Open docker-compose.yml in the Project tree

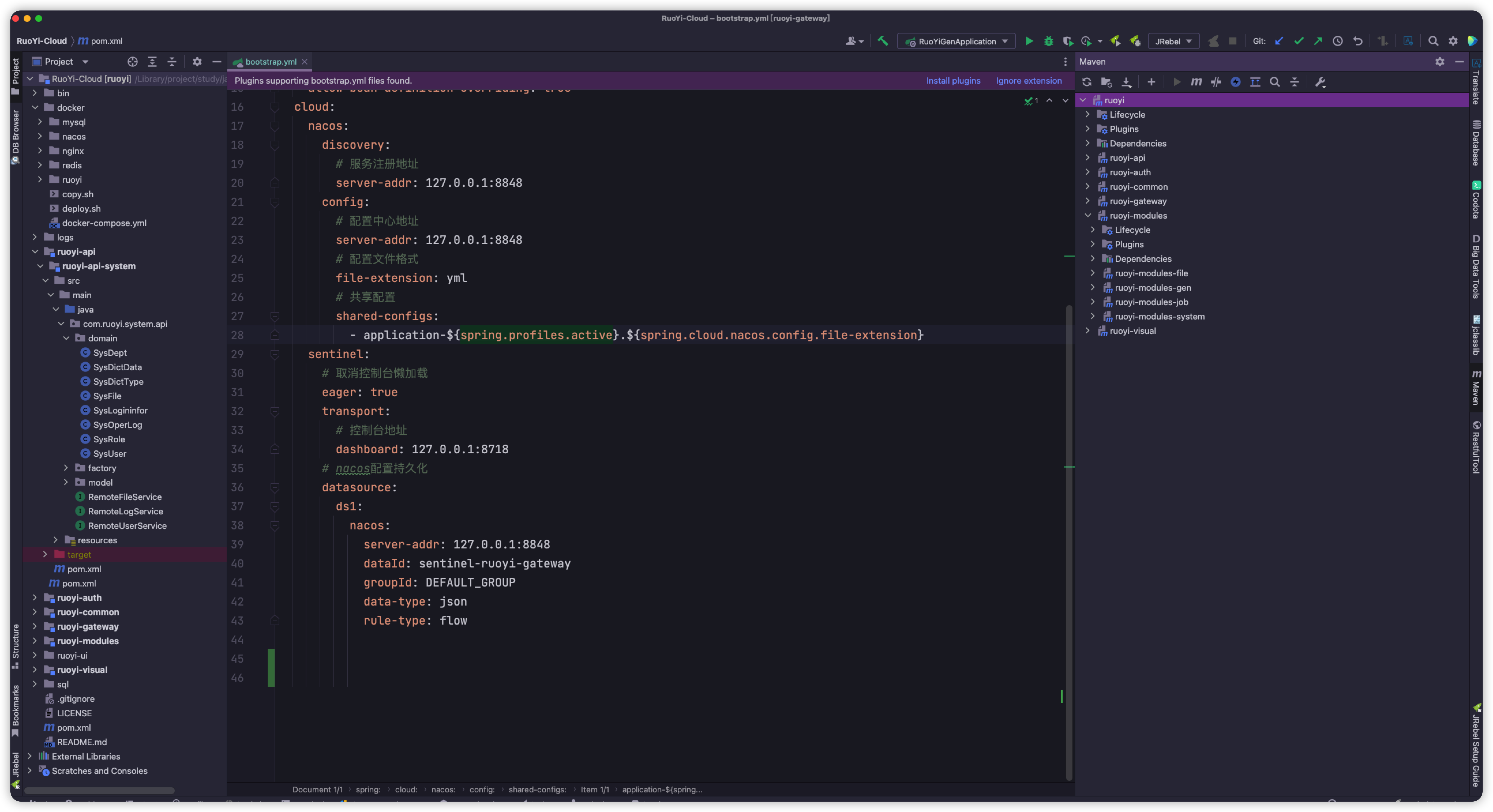click(104, 223)
